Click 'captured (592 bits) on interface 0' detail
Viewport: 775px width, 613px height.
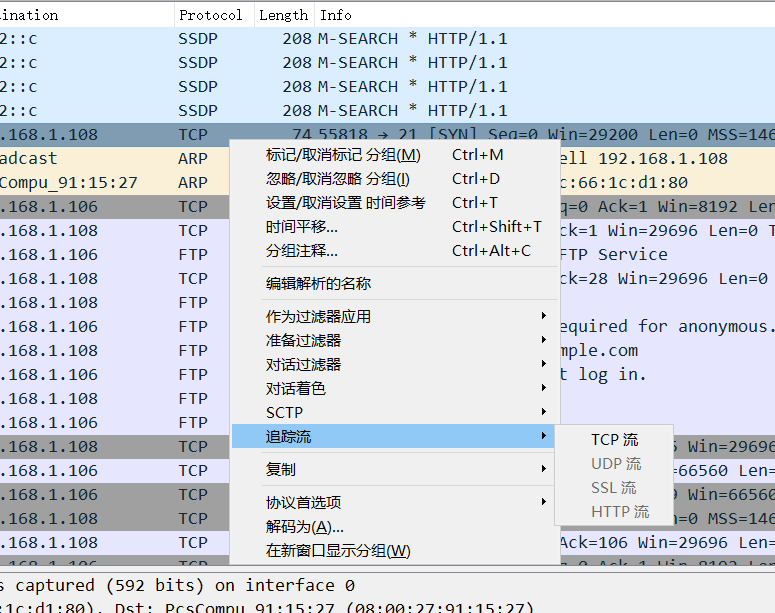point(185,585)
